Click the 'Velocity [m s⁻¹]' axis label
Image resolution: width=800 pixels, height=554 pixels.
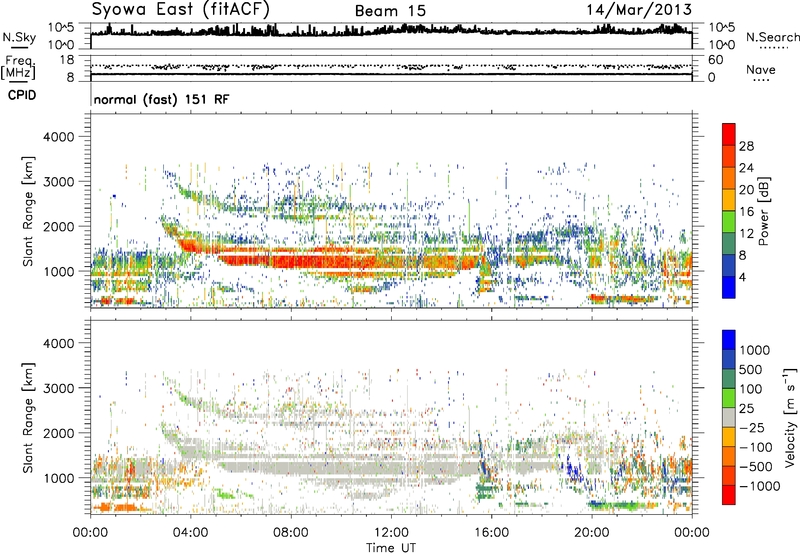(x=790, y=417)
